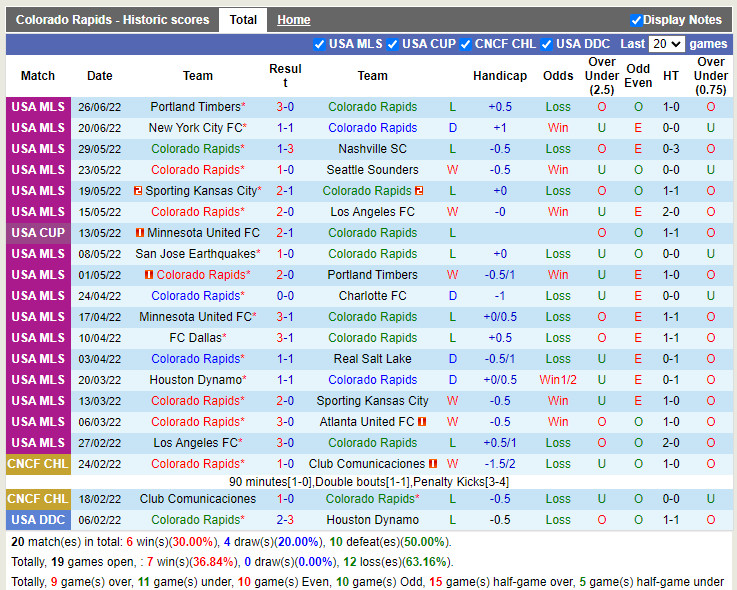The image size is (737, 590).
Task: Click red card icon next to Atlanta United FC
Action: point(422,422)
